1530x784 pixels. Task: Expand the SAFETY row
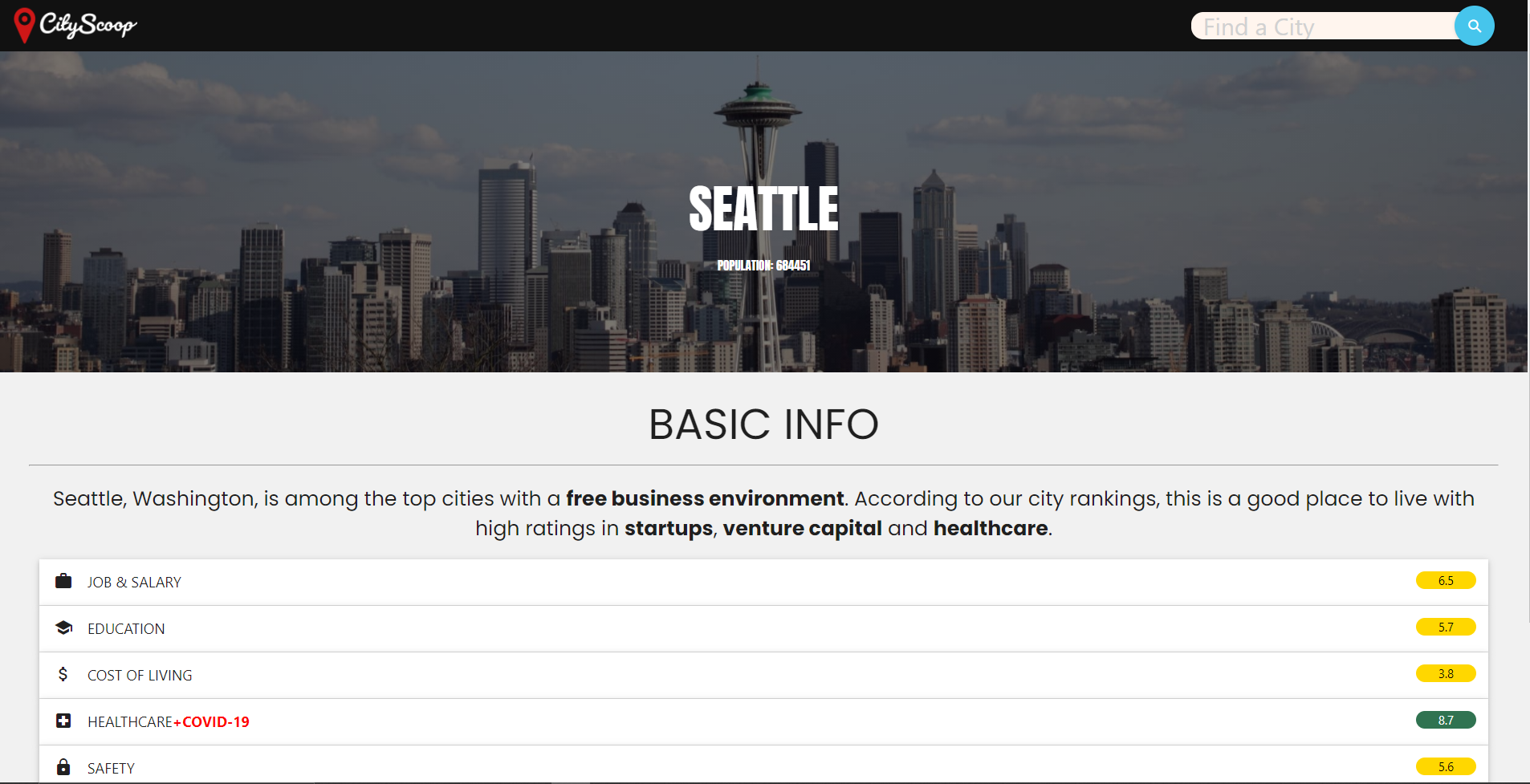click(x=763, y=764)
